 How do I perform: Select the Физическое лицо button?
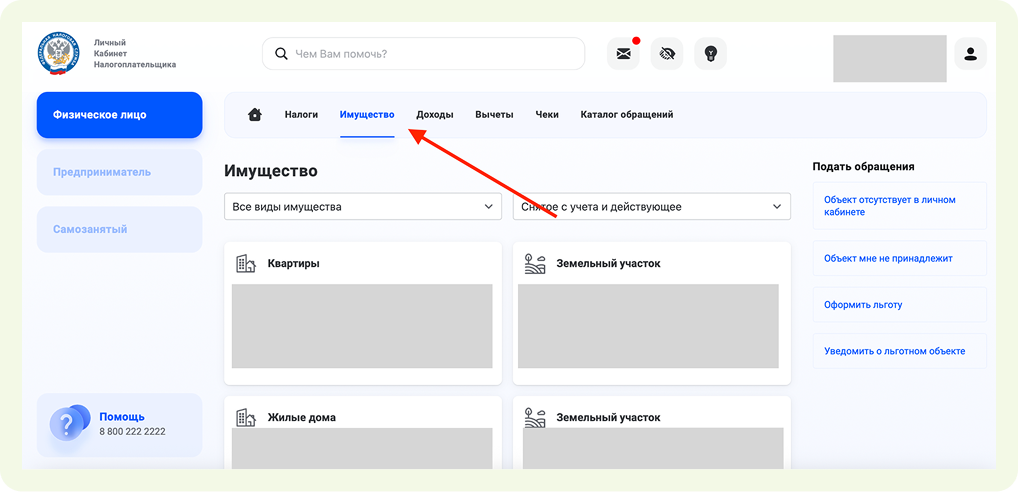click(x=119, y=115)
